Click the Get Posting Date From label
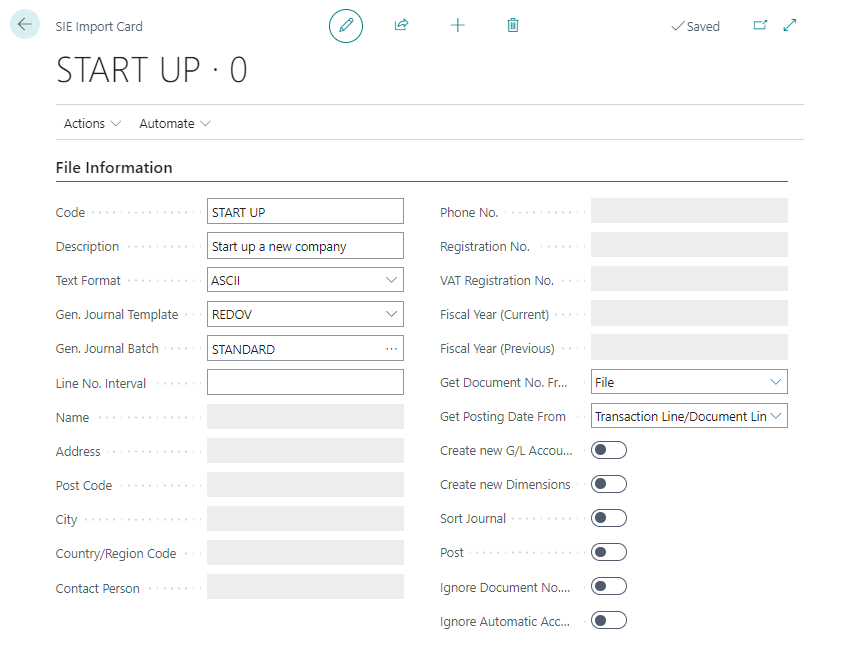This screenshot has width=858, height=661. (x=502, y=416)
